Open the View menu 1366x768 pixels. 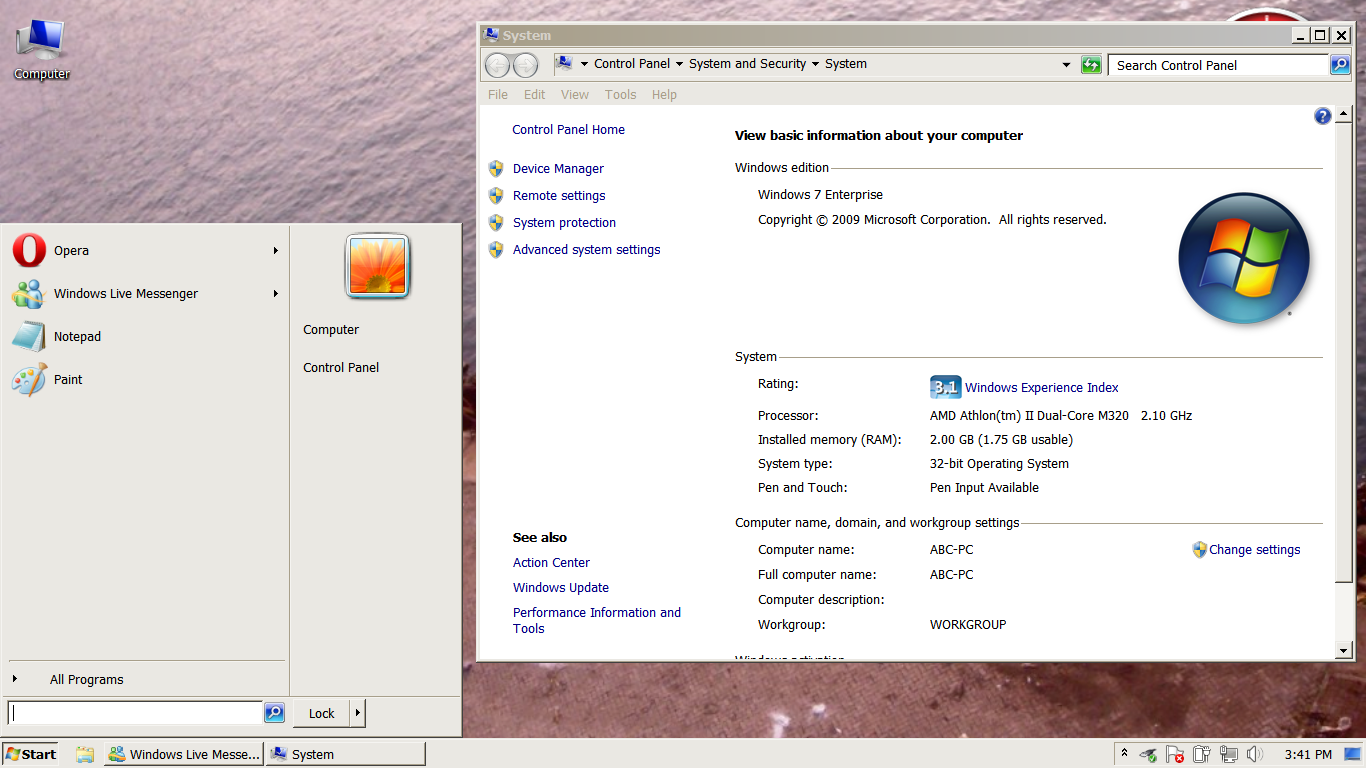pos(575,94)
